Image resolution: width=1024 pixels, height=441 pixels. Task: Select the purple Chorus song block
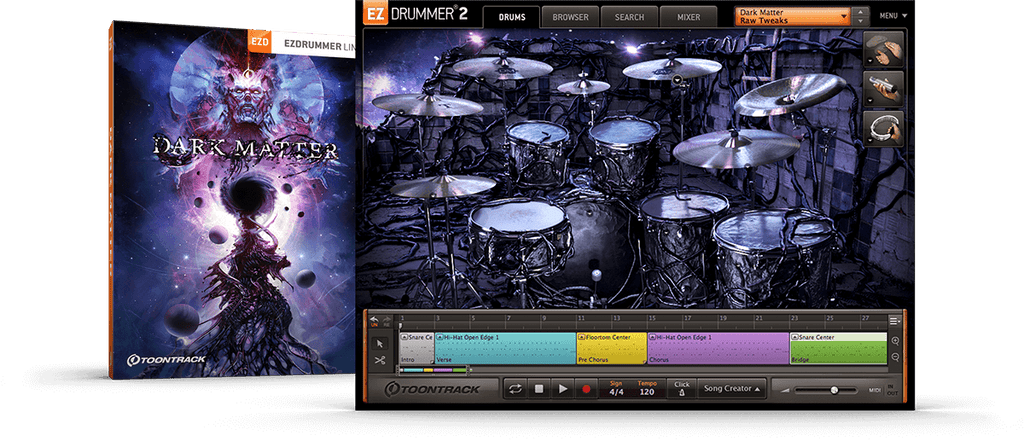718,348
